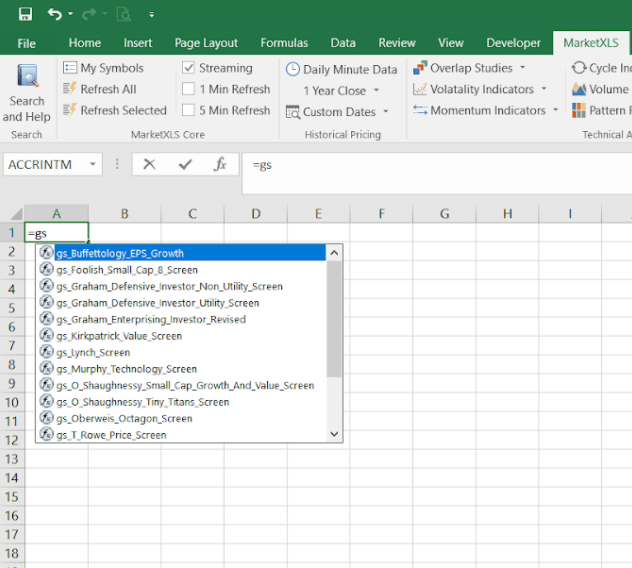Click the autocomplete list scrollbar thumb

(334, 319)
